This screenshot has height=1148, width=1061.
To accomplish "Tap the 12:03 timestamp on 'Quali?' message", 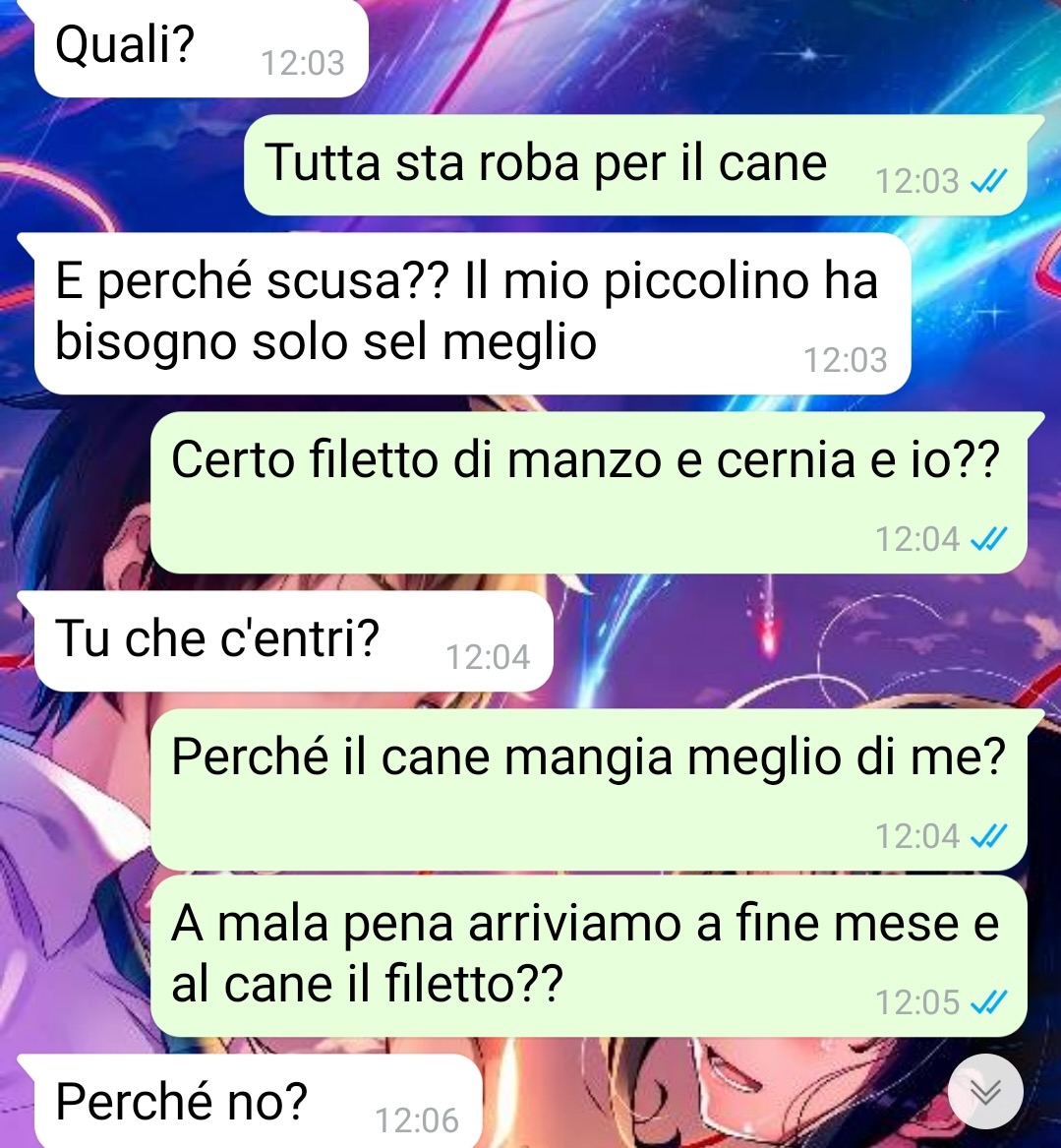I will pos(302,63).
